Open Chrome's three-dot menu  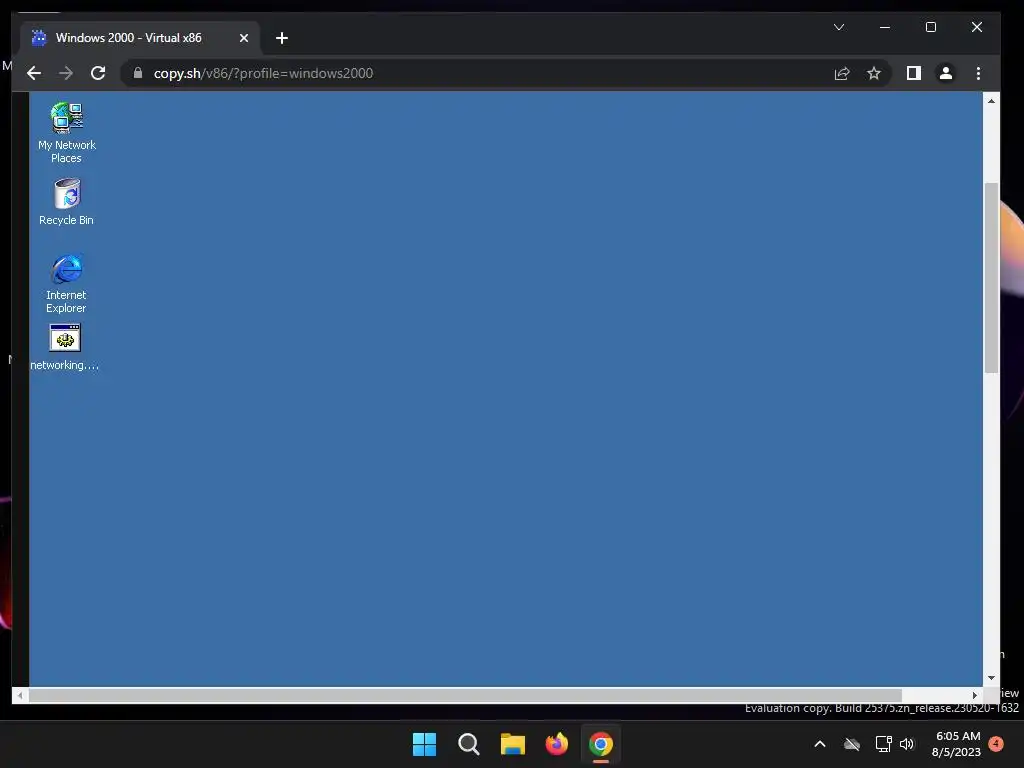[x=978, y=73]
